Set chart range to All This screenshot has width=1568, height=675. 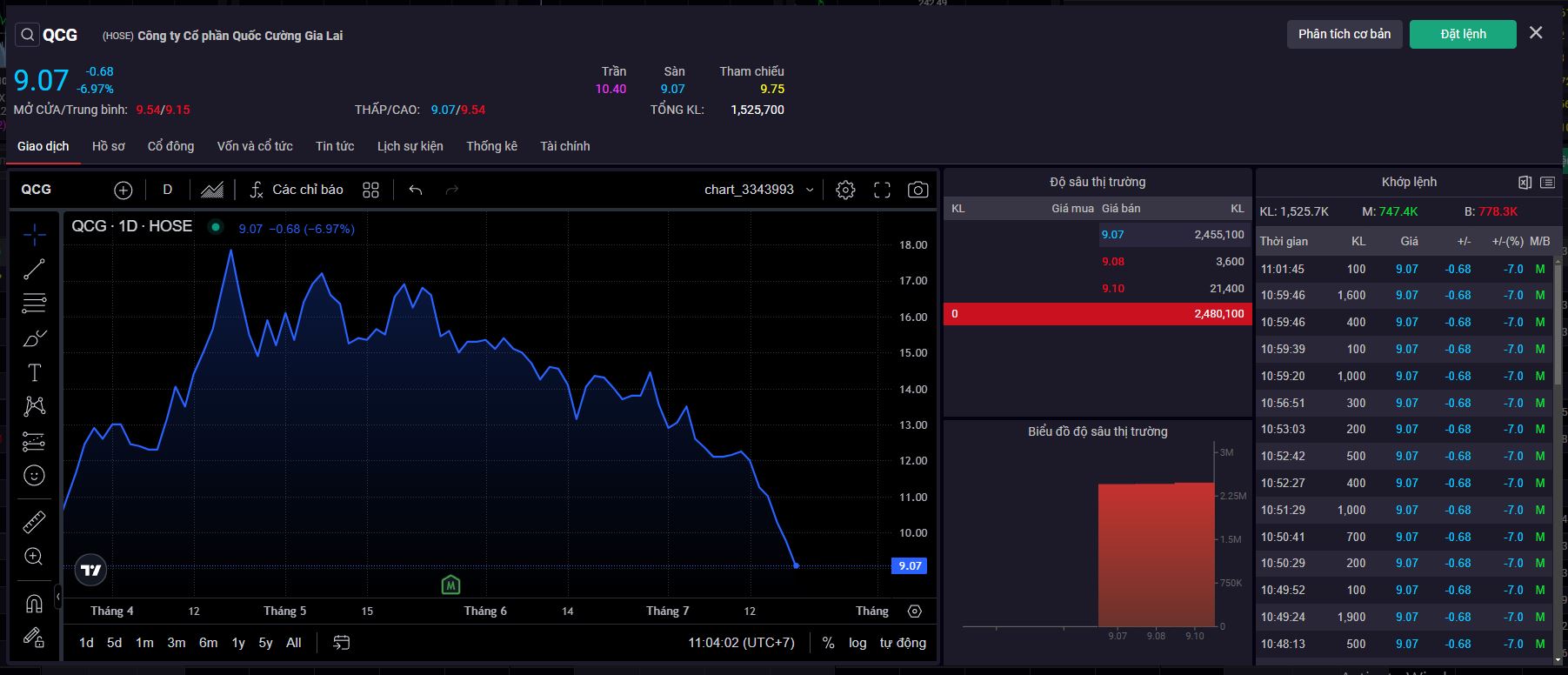click(294, 643)
